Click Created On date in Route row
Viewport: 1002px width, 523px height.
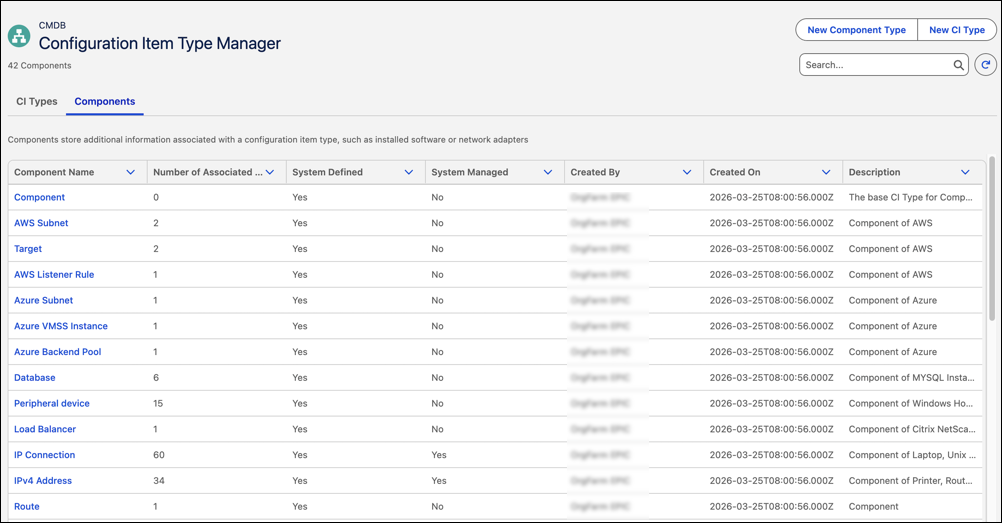click(771, 506)
